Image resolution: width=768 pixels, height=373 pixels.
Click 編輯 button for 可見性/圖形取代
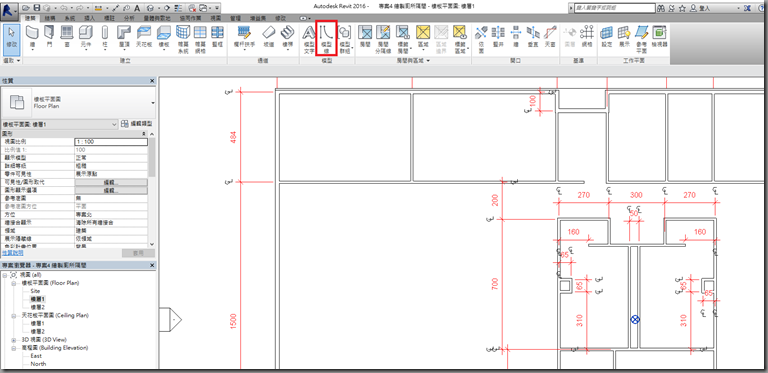click(111, 182)
